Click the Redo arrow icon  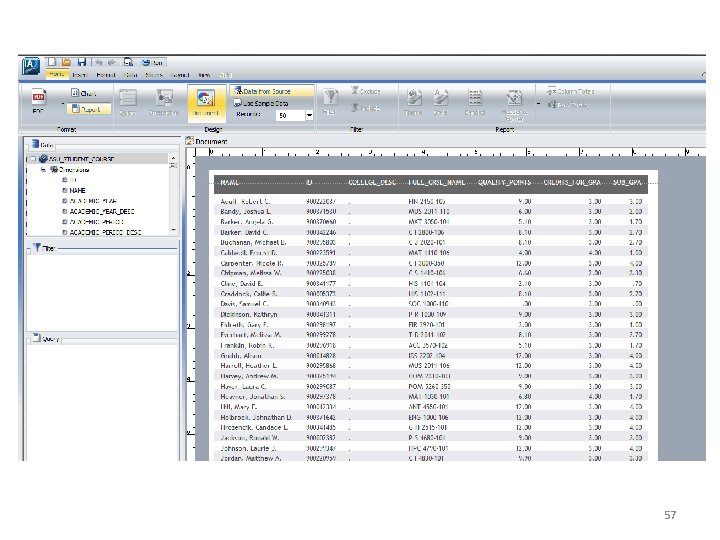(112, 62)
